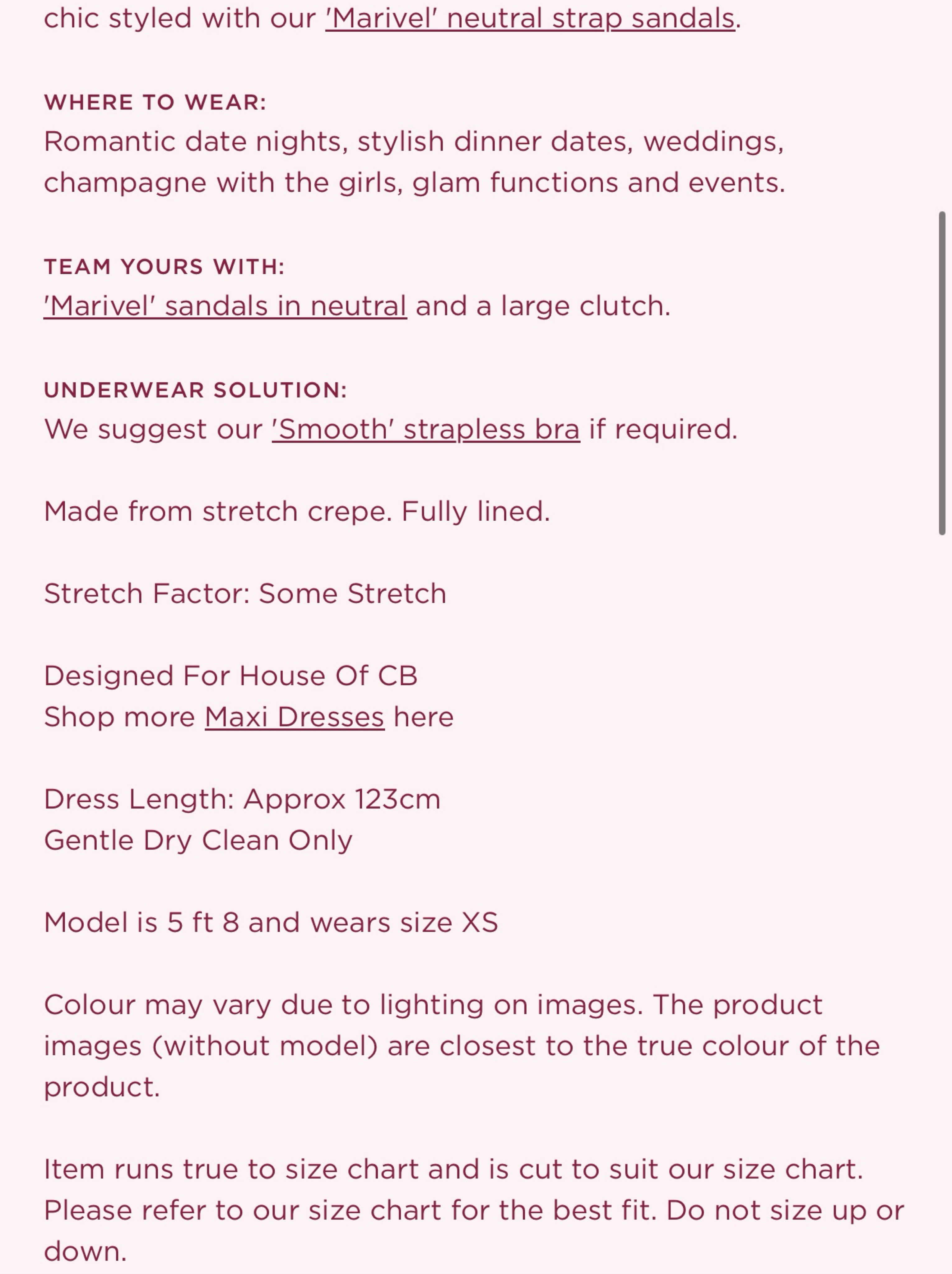Click the UNDERWEAR SOLUTION heading

195,390
